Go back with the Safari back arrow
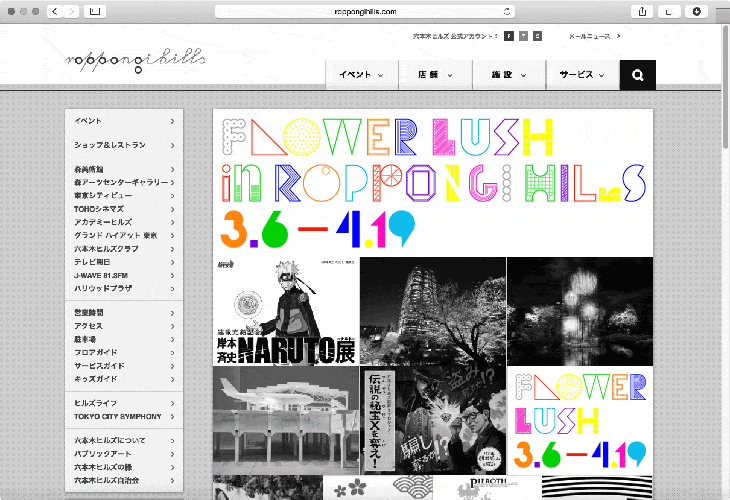730x500 pixels. pos(55,11)
